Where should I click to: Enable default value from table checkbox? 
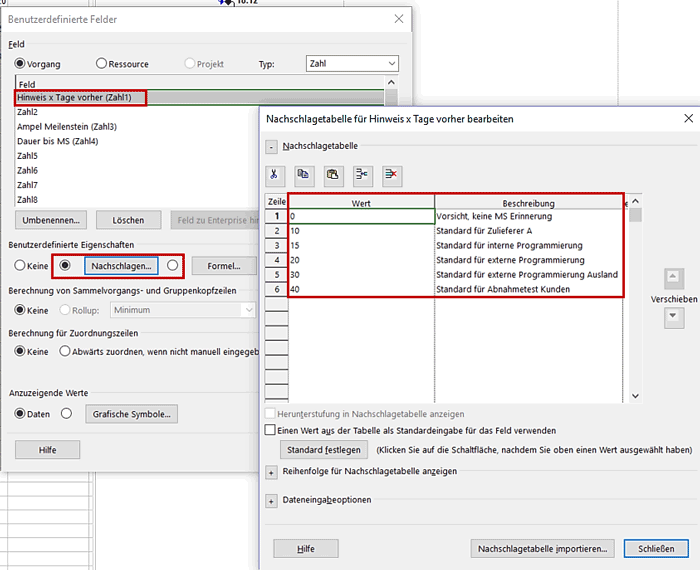tap(270, 430)
